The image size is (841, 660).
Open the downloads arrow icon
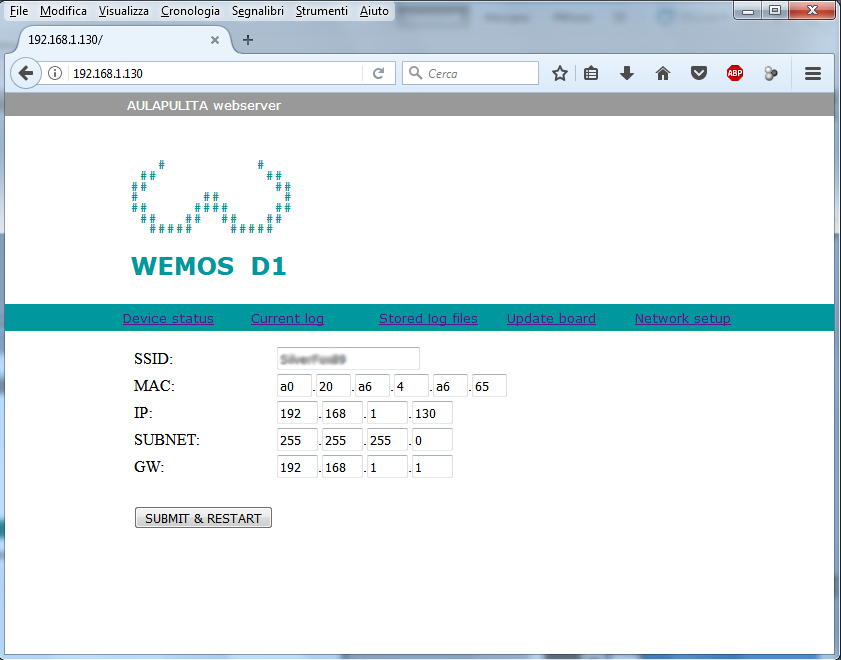tap(626, 73)
